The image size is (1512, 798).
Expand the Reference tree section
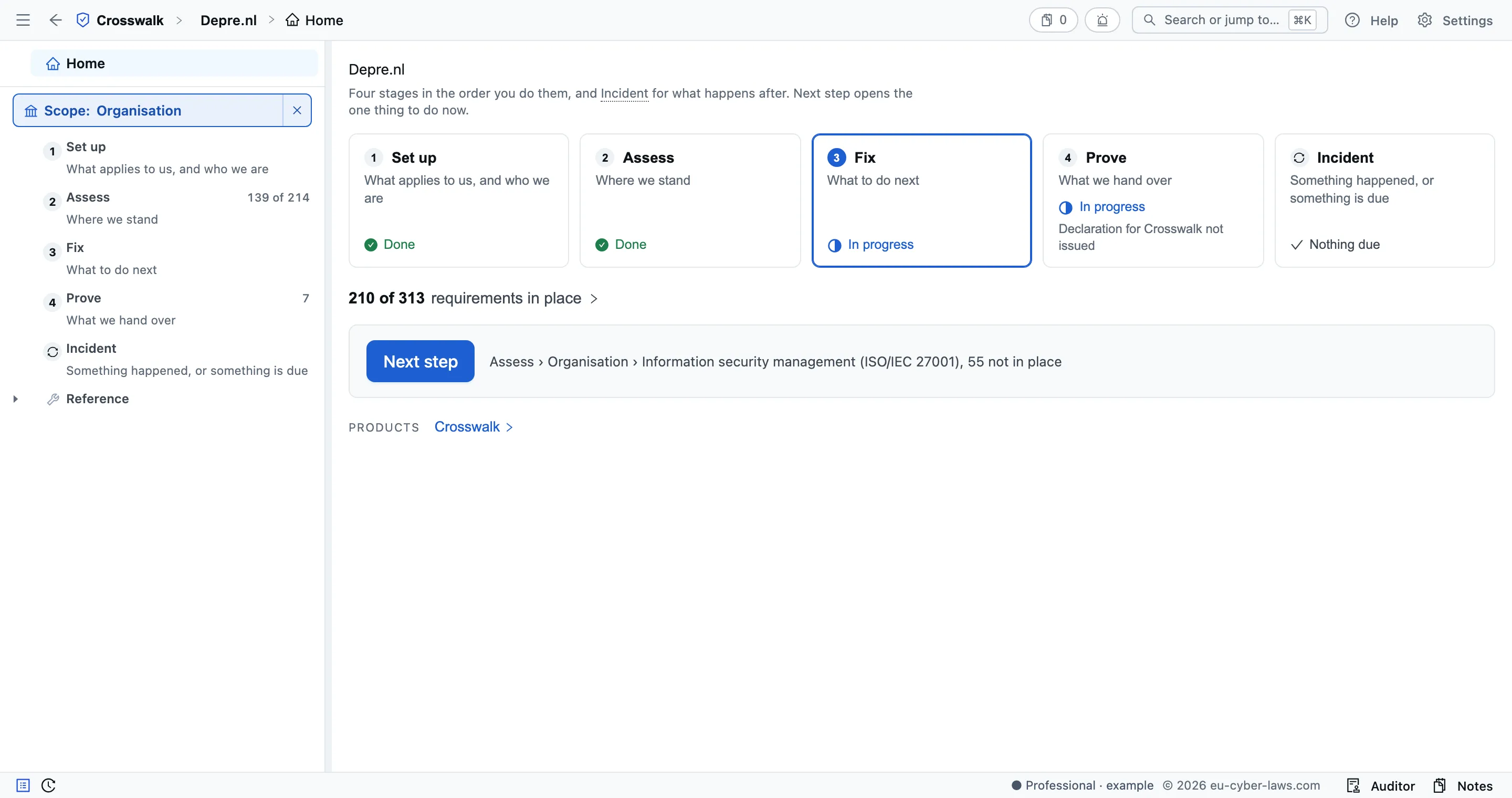[x=16, y=399]
